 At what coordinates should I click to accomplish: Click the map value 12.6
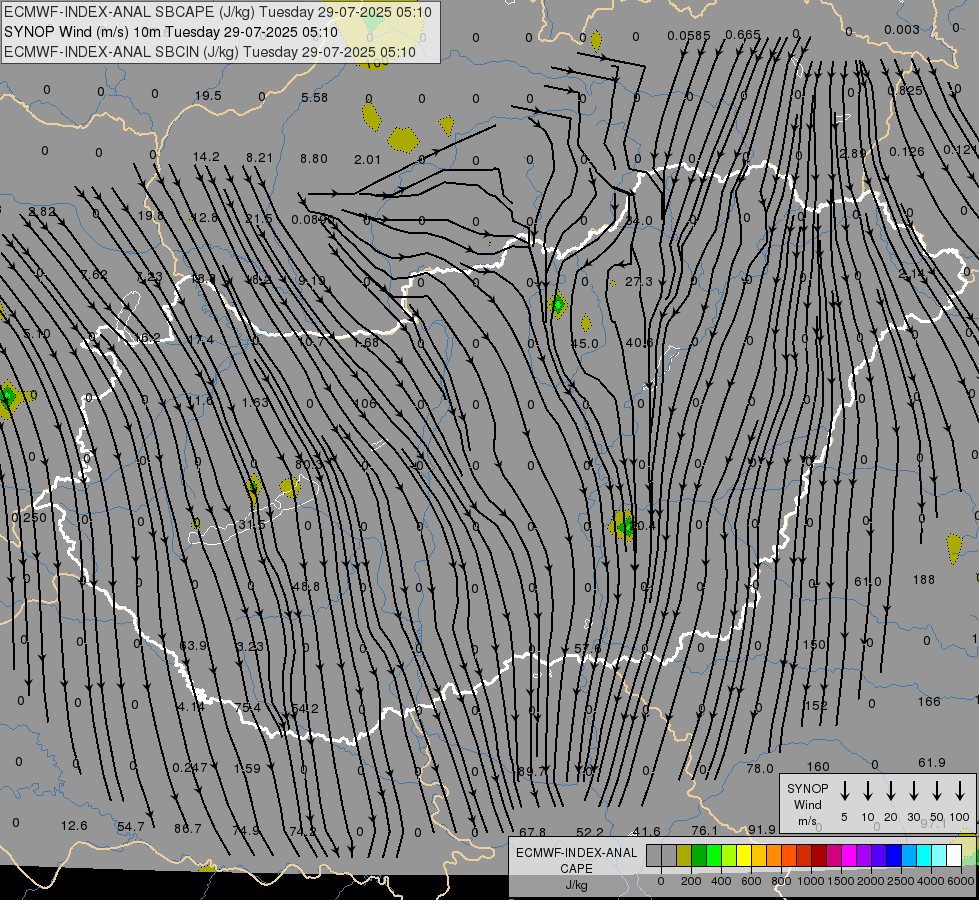pos(74,826)
